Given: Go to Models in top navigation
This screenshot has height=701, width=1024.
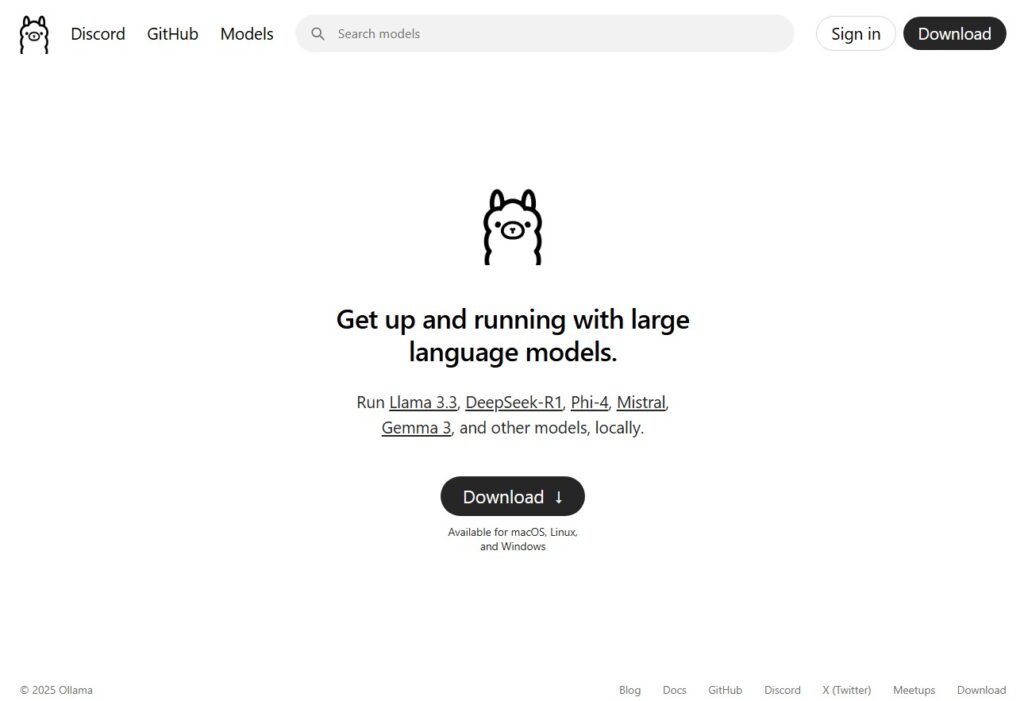Looking at the screenshot, I should [x=247, y=33].
